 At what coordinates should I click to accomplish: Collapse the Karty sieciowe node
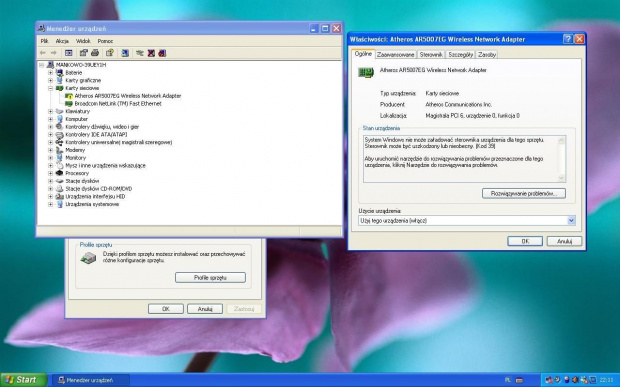[50, 88]
